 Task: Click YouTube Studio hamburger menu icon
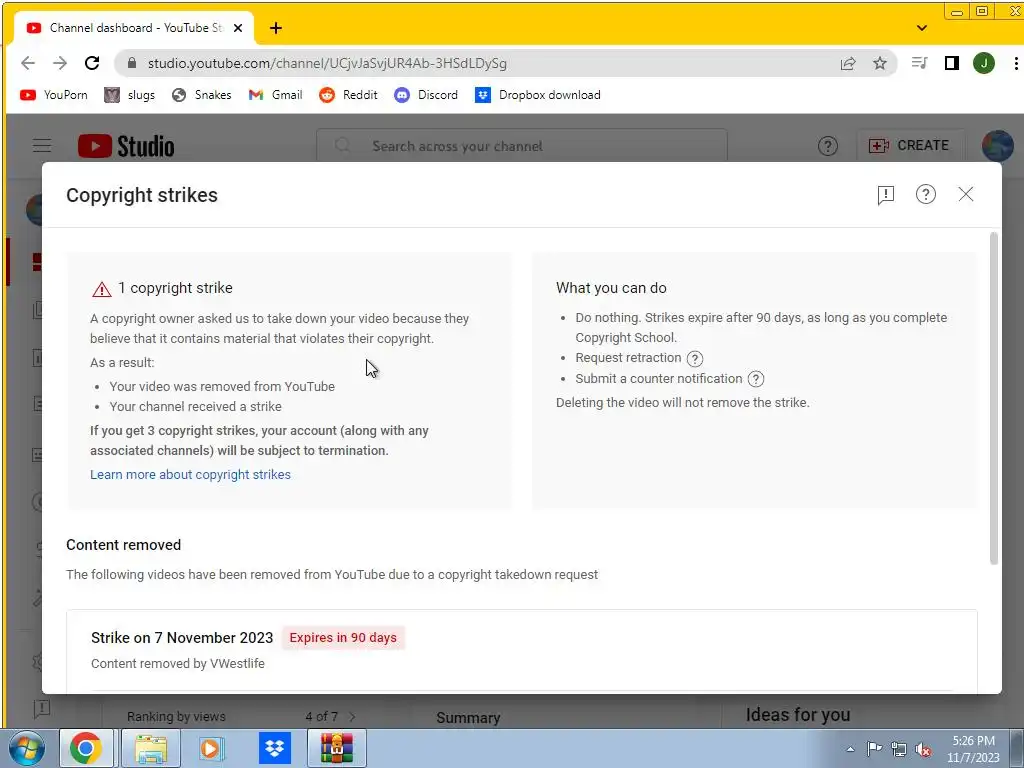click(x=42, y=146)
